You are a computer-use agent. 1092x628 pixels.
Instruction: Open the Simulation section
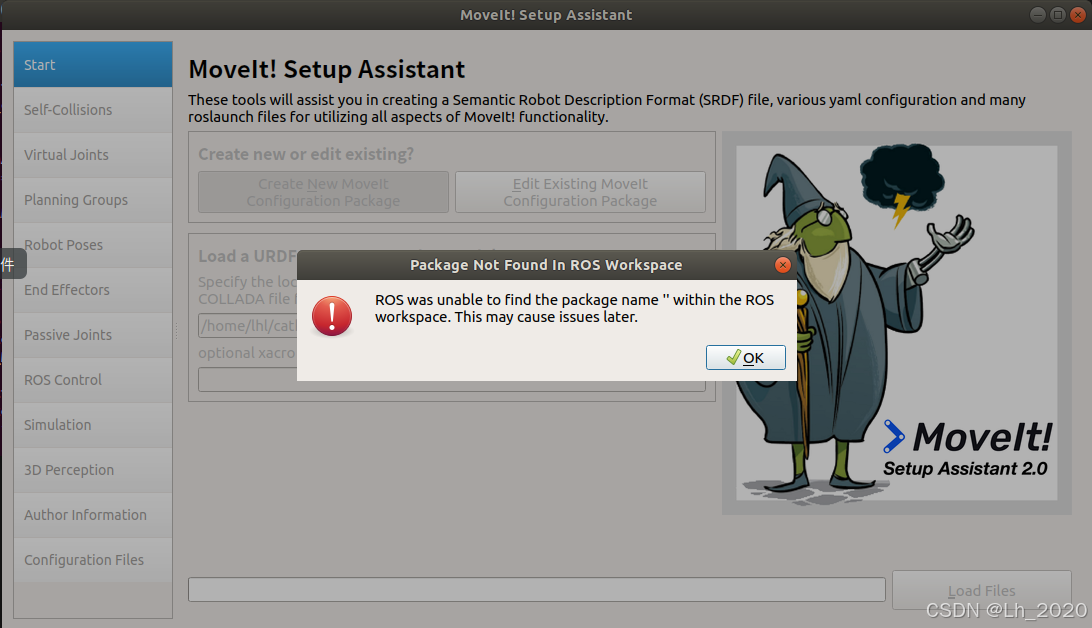pyautogui.click(x=93, y=425)
